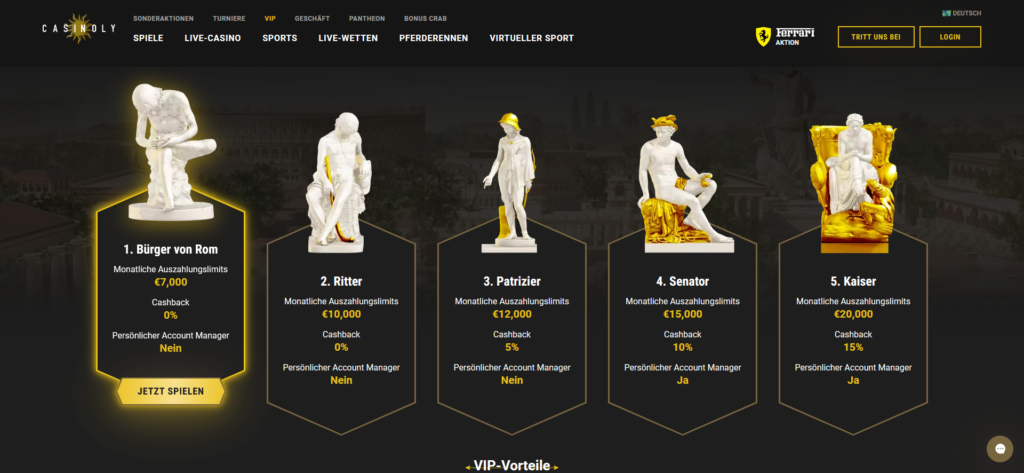Click the Casinoly sun logo
The image size is (1024, 473).
pyautogui.click(x=79, y=28)
